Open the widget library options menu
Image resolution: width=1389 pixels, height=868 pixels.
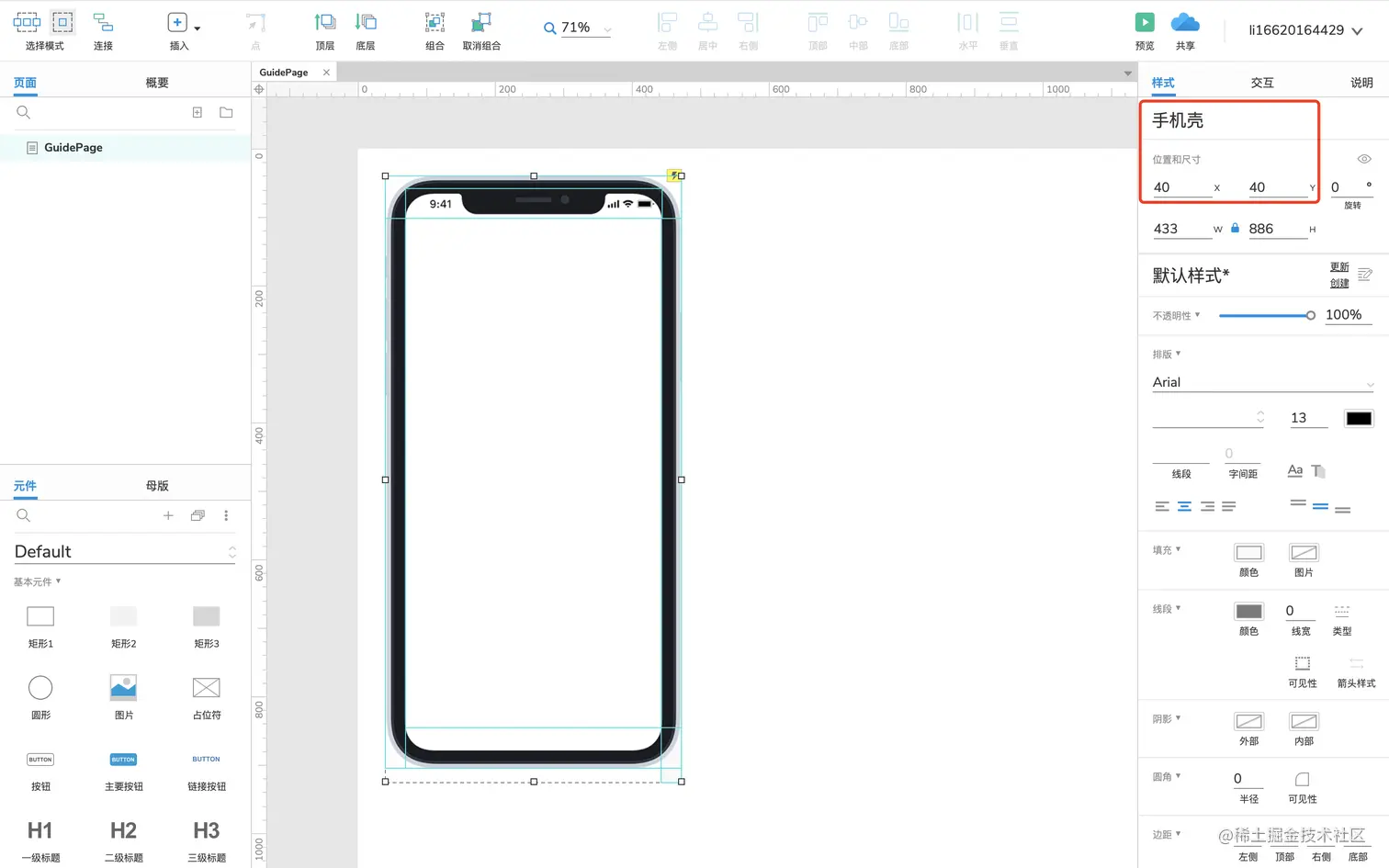click(226, 515)
